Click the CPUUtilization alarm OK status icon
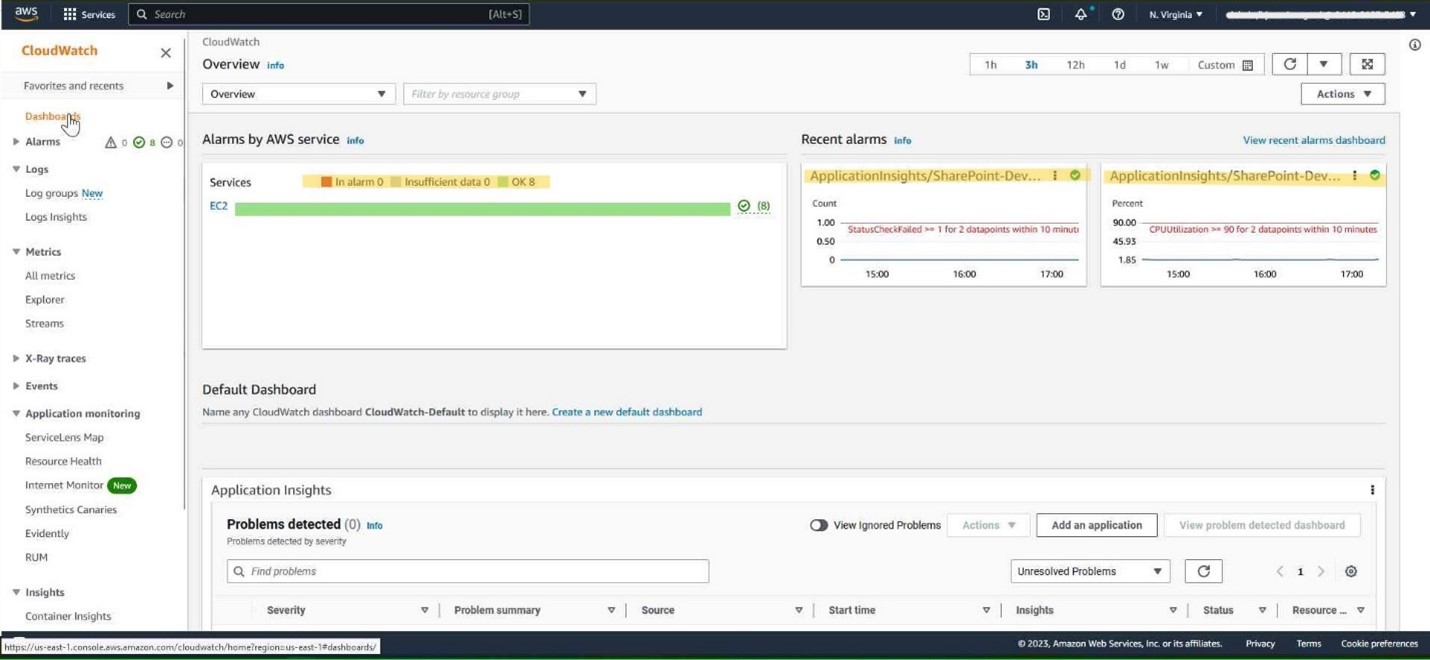Viewport: 1430px width, 660px height. (1375, 176)
